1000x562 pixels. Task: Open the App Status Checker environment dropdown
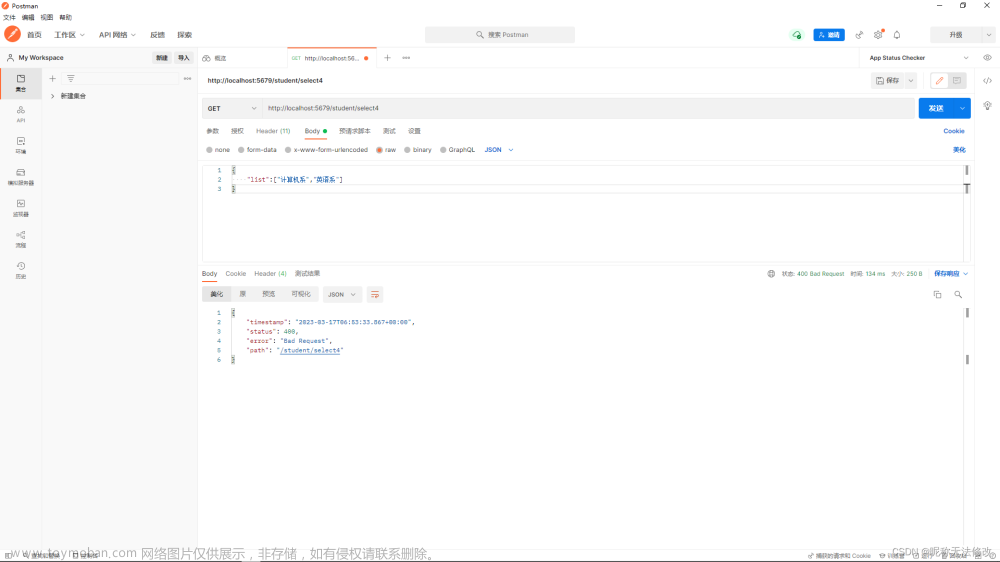point(920,58)
